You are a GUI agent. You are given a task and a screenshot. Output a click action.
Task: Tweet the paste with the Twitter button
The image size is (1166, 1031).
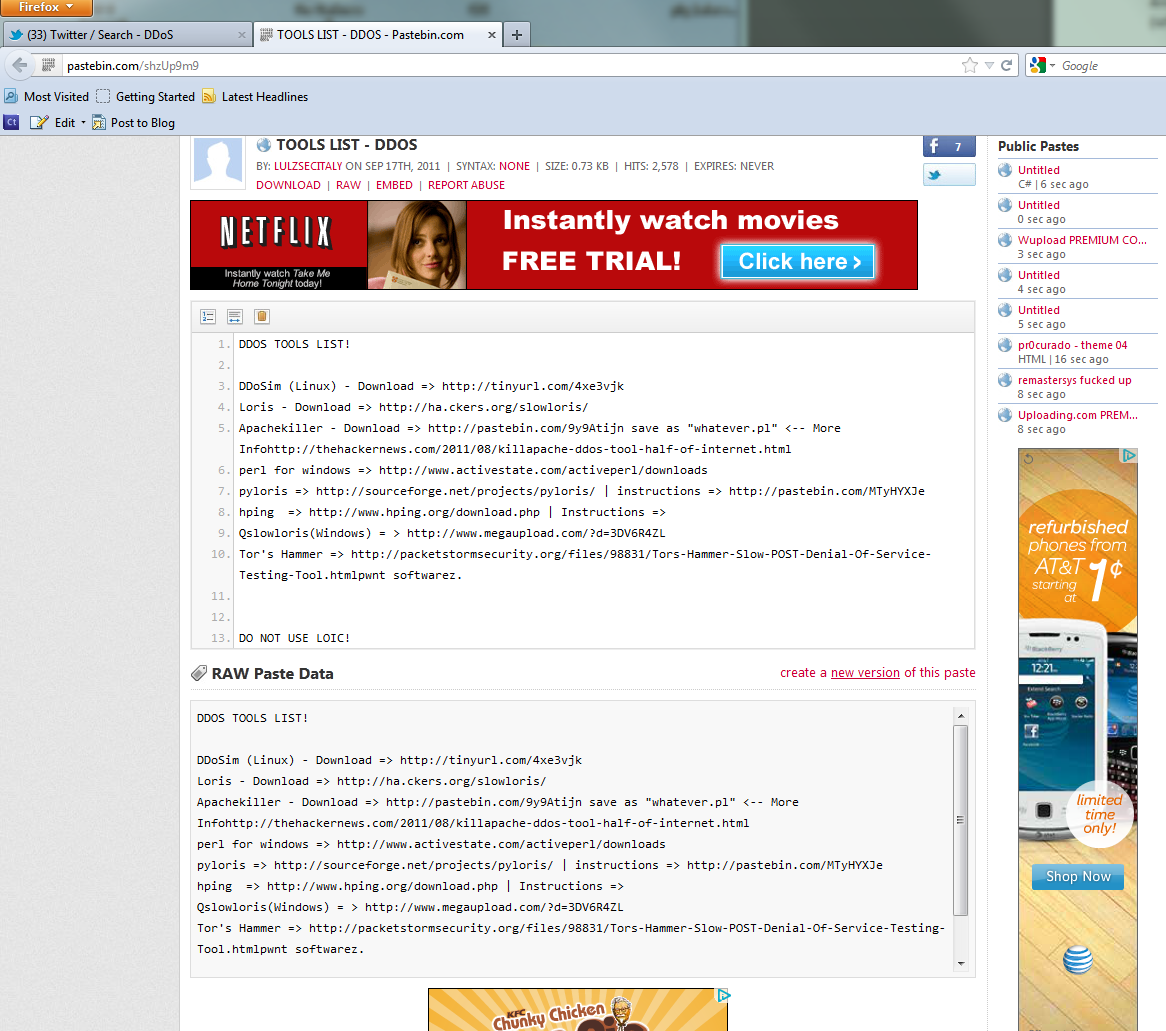pyautogui.click(x=949, y=175)
